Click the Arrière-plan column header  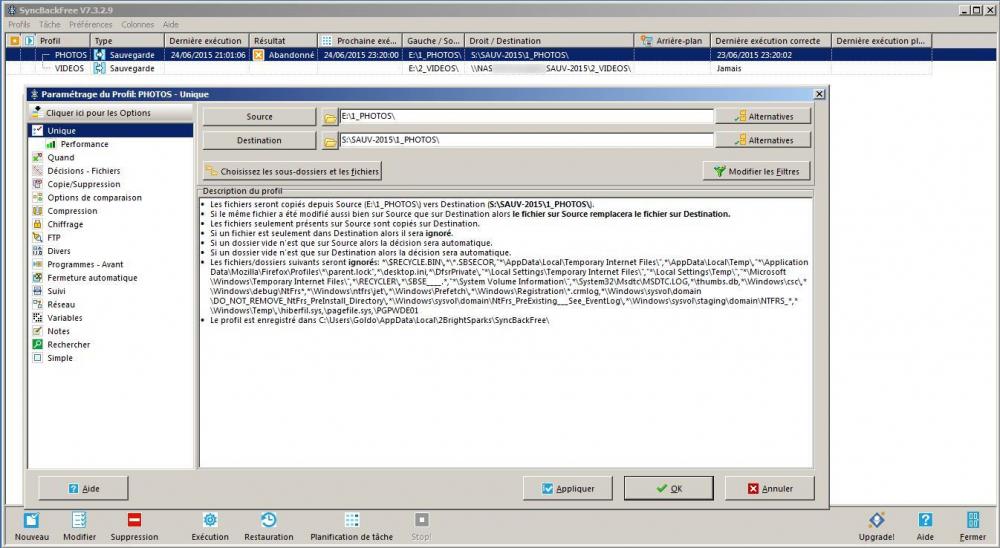[672, 41]
